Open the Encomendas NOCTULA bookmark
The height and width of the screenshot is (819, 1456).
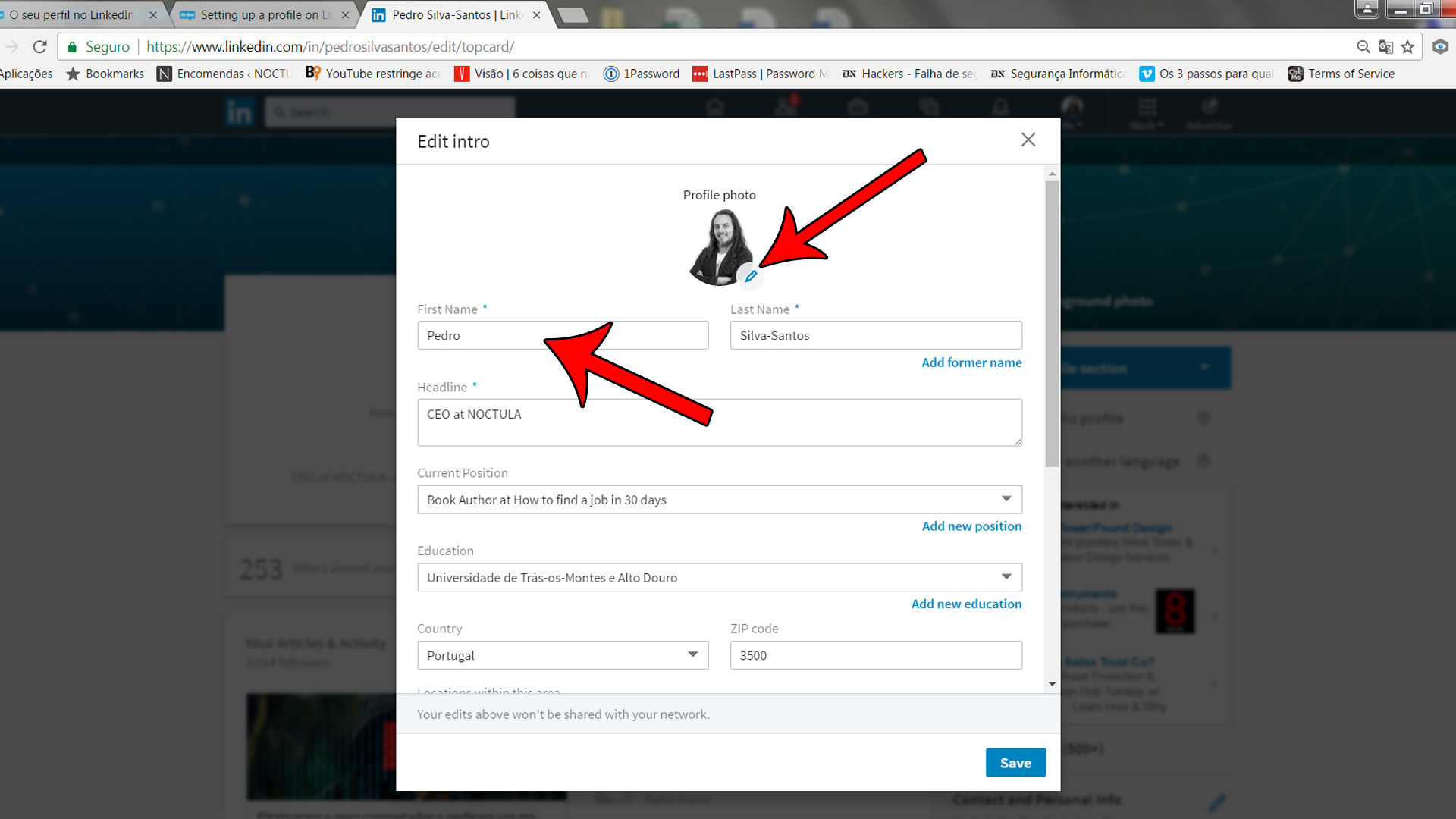pyautogui.click(x=224, y=74)
